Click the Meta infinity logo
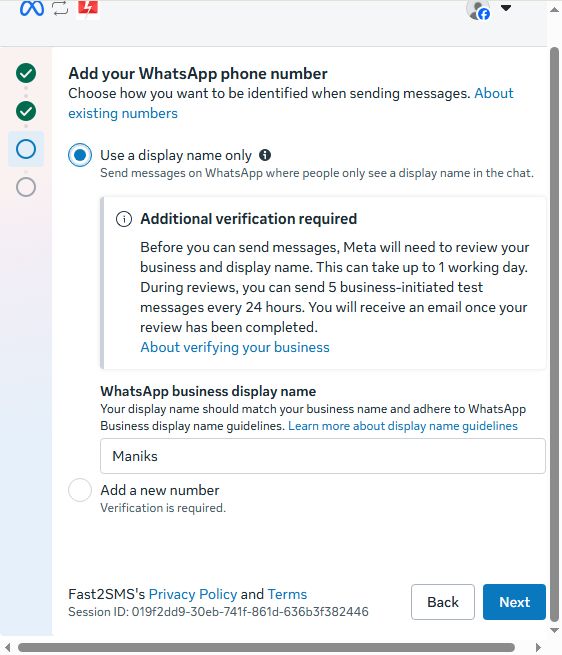562x655 pixels. [x=32, y=8]
